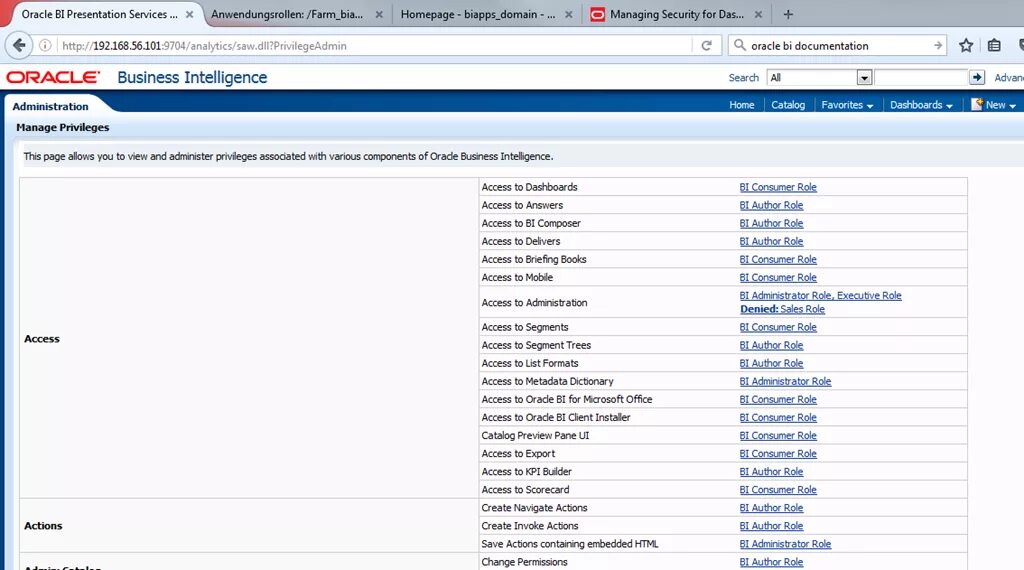
Task: Click the Administration tab
Action: 50,106
